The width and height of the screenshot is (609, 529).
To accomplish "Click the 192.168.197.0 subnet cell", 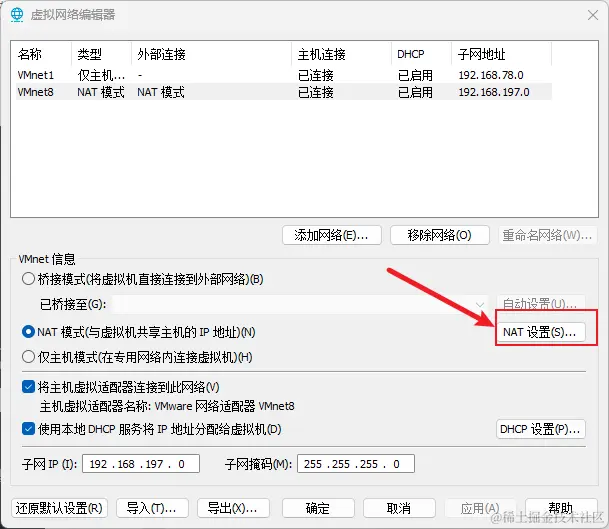I will (494, 92).
